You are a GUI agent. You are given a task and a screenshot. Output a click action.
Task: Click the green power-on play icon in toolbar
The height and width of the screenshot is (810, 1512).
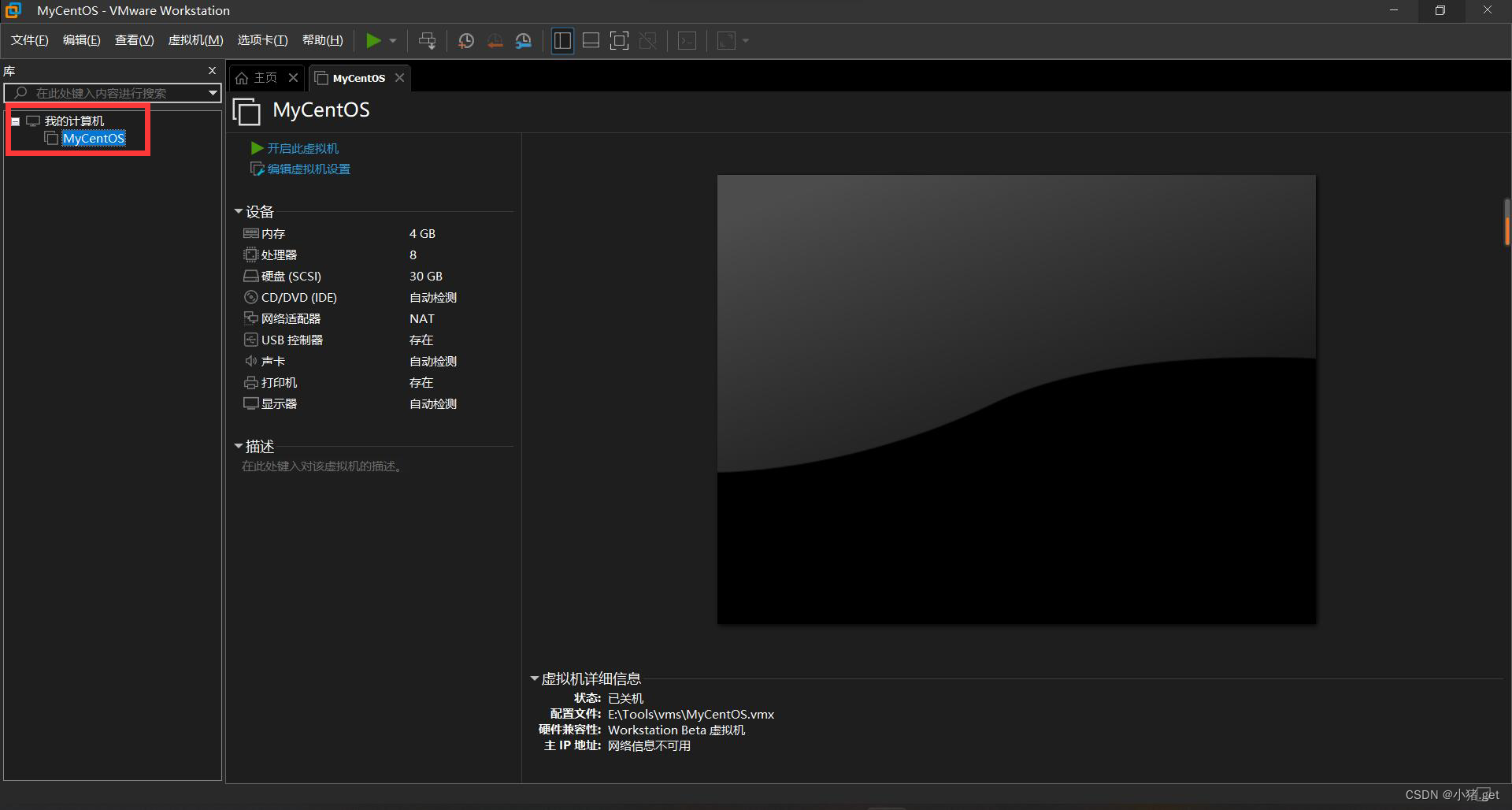(373, 41)
